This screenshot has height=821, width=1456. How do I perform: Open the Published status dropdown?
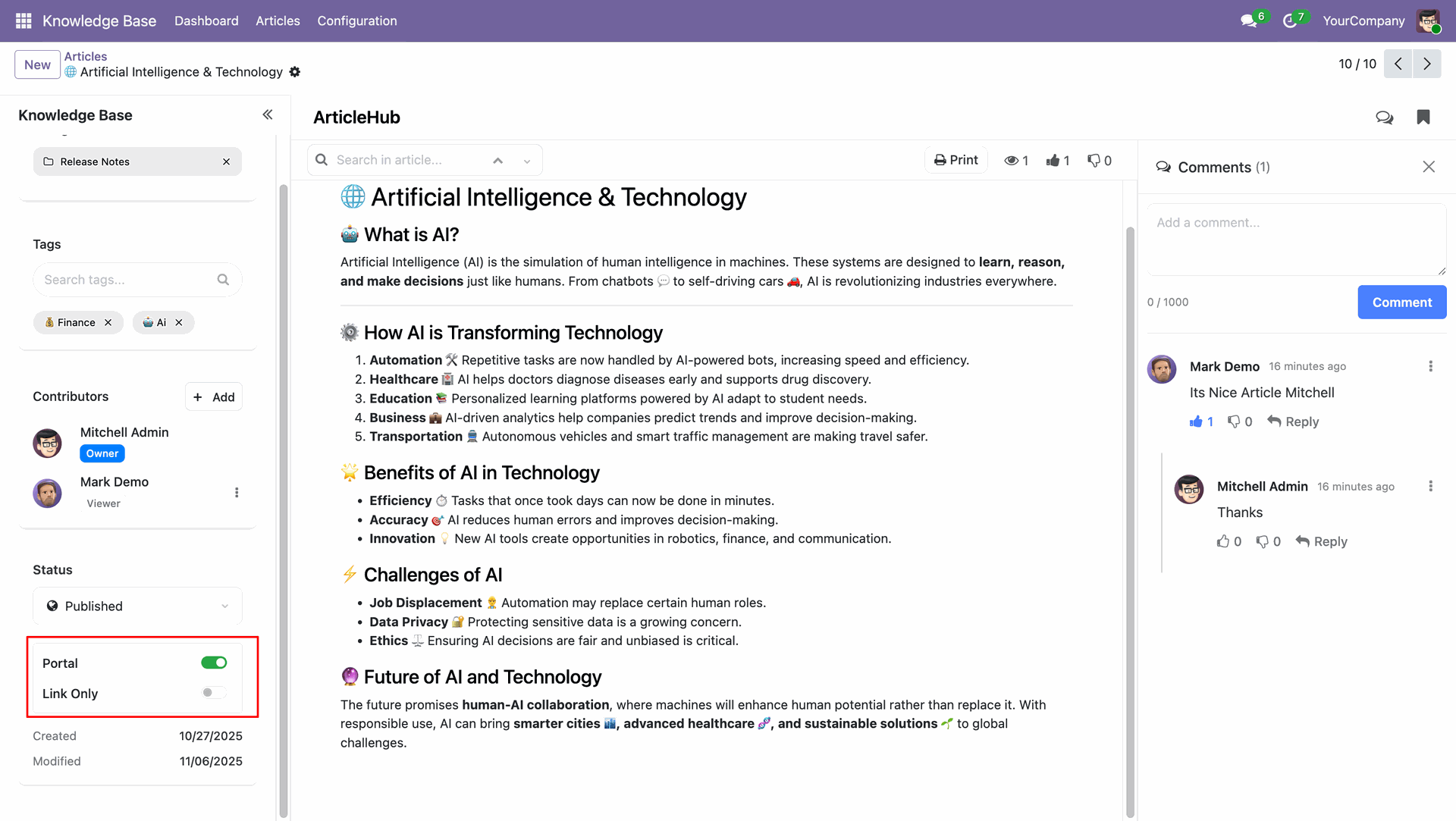point(137,606)
